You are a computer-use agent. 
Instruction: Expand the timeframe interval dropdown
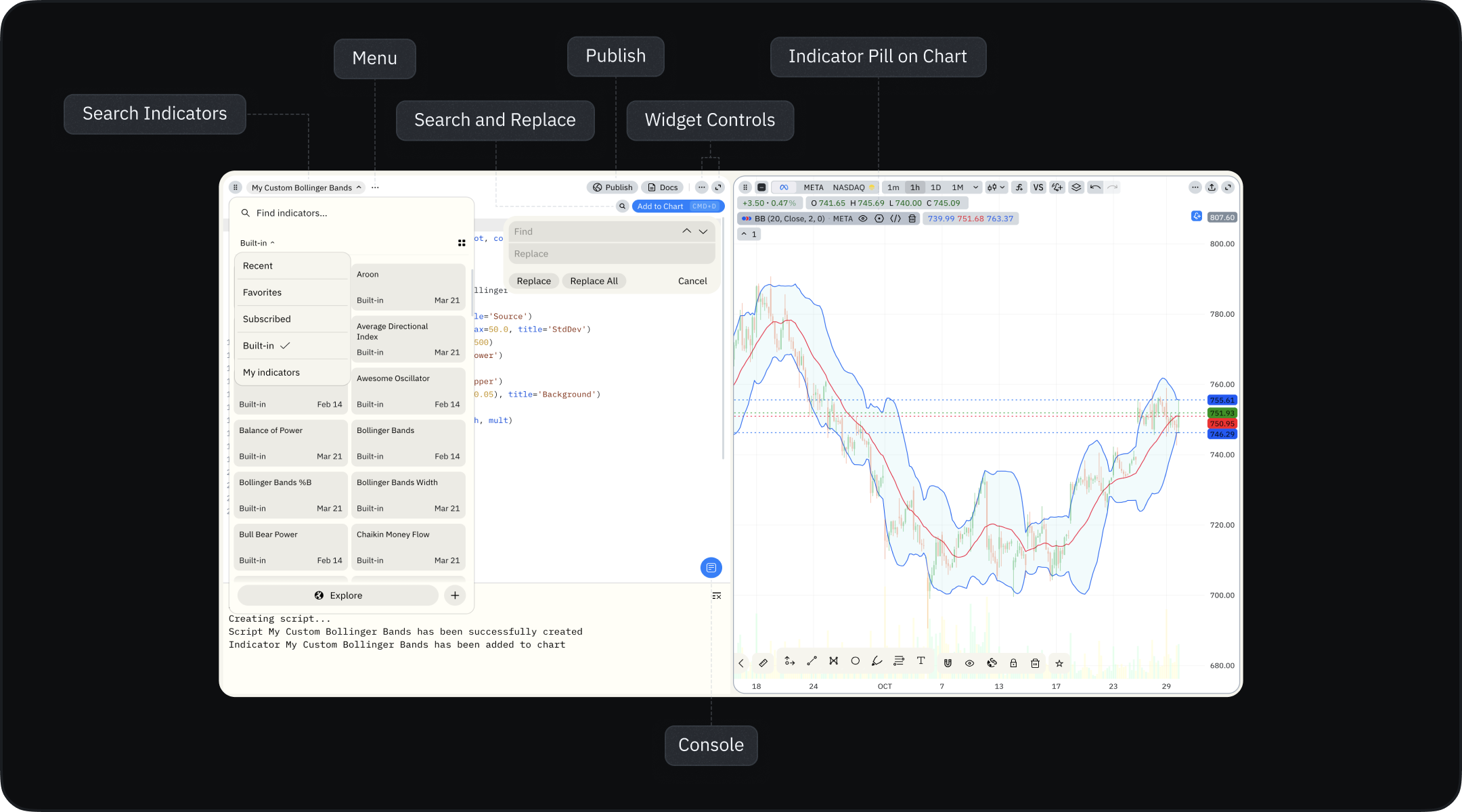[x=975, y=187]
